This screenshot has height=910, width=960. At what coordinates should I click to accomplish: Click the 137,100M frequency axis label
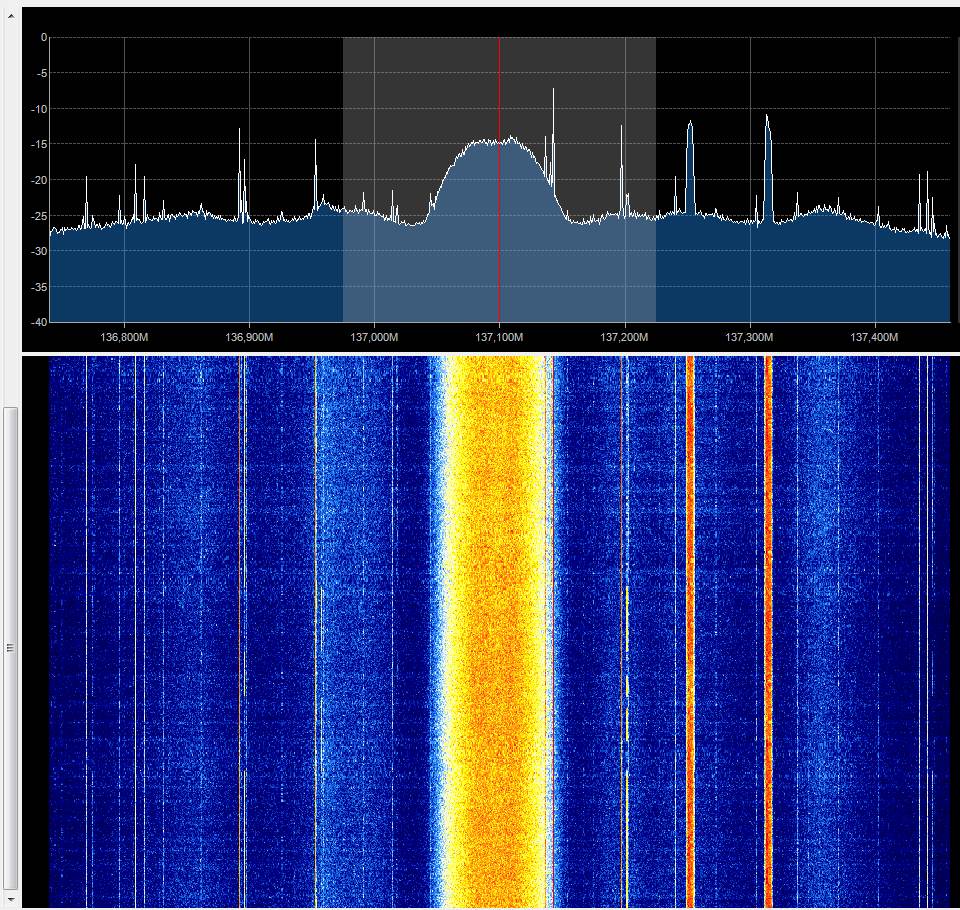(499, 337)
